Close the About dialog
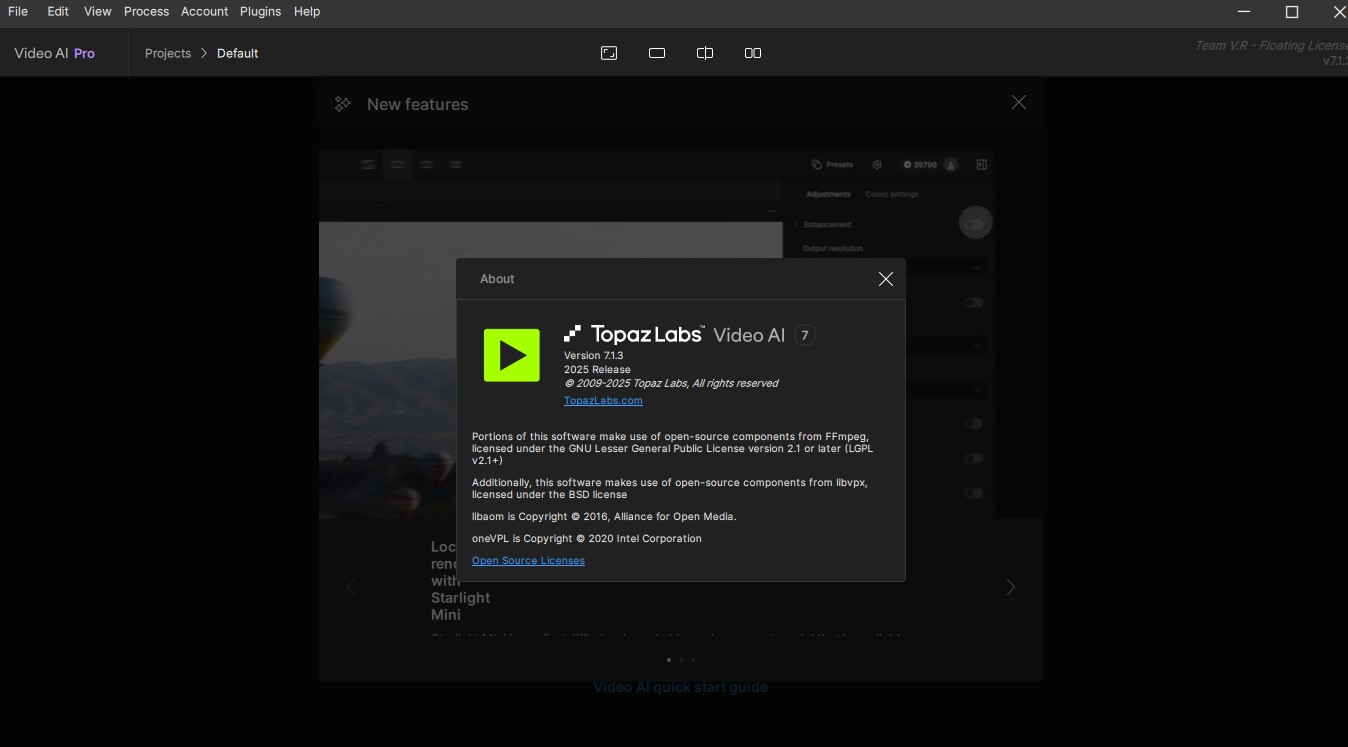The height and width of the screenshot is (747, 1348). tap(885, 279)
